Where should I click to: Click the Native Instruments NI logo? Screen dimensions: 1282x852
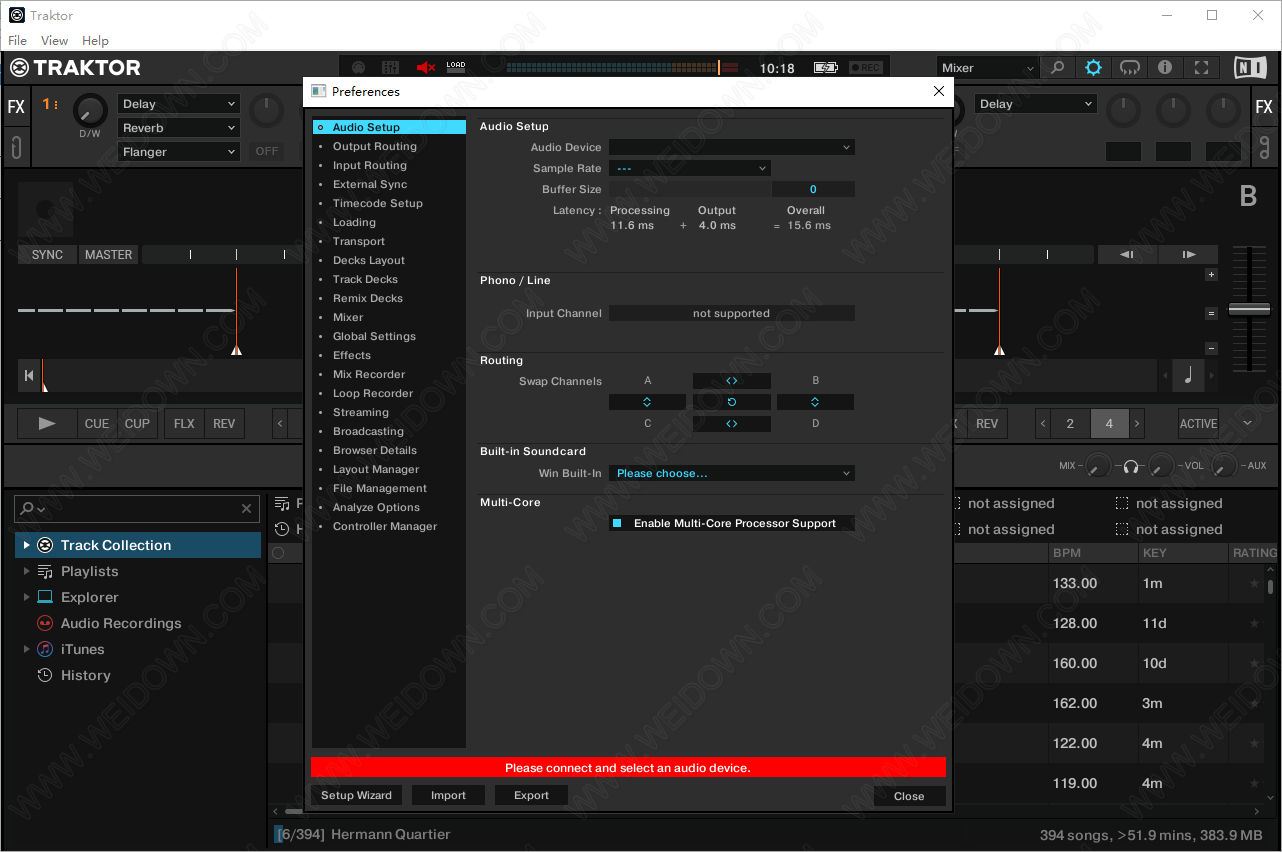[x=1250, y=68]
